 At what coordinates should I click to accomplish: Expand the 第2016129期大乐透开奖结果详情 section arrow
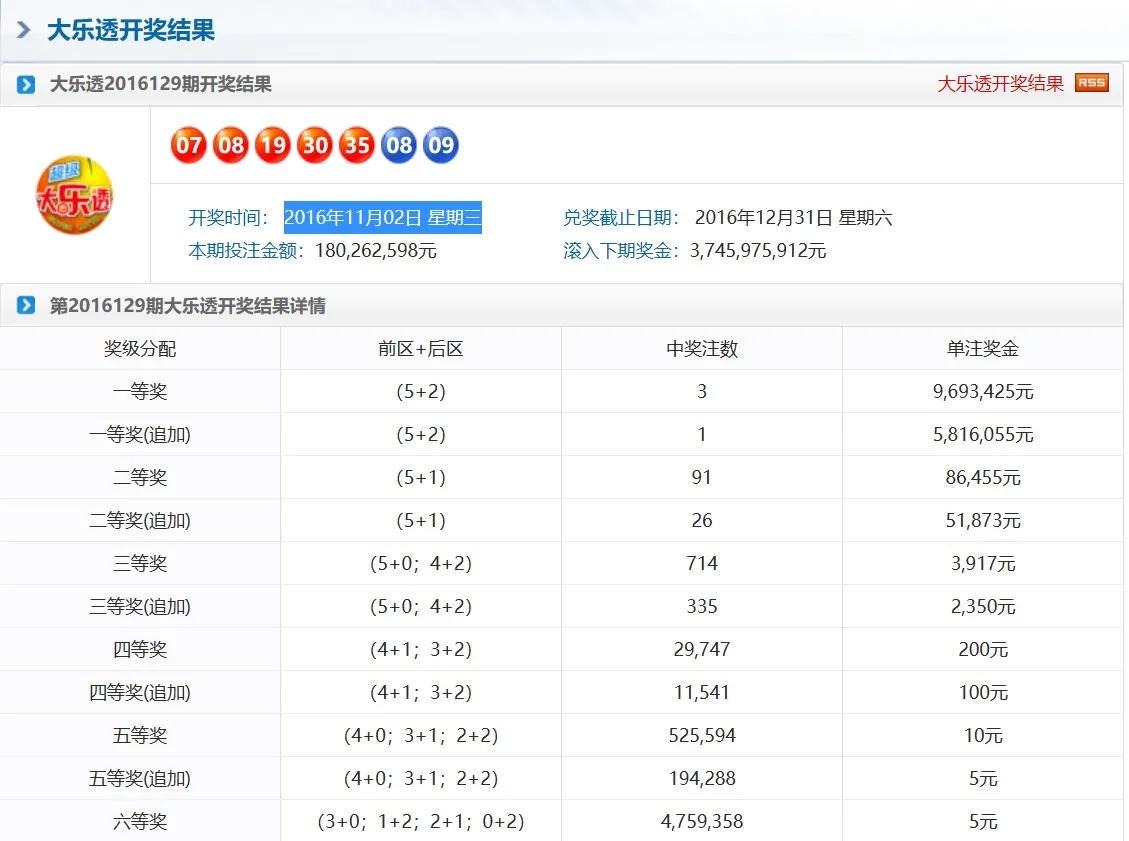point(25,306)
